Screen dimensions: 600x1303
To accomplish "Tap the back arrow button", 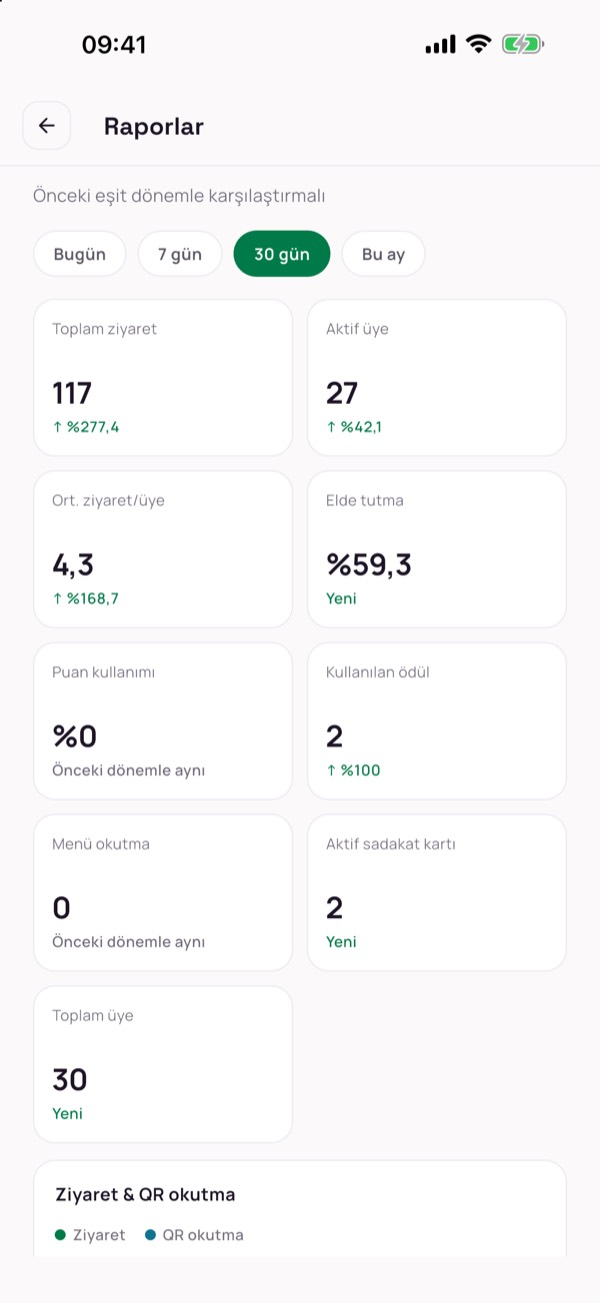I will click(x=47, y=126).
